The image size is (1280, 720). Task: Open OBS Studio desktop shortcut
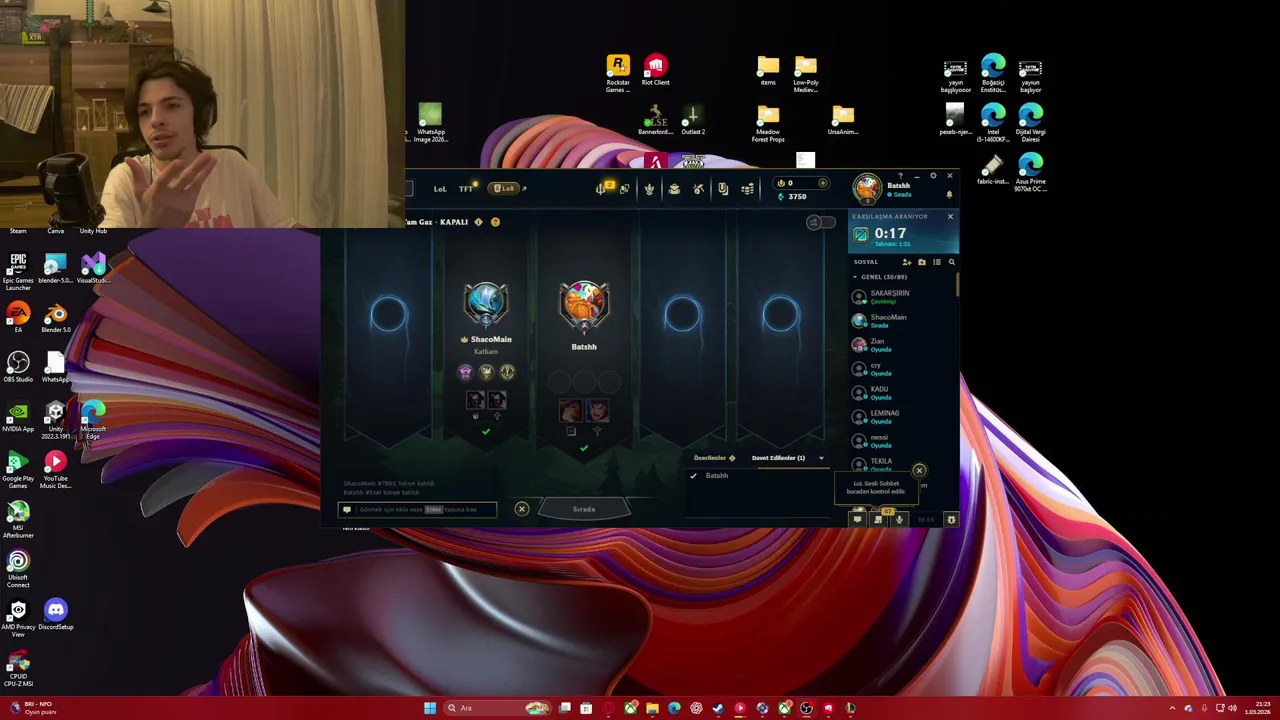pos(18,366)
